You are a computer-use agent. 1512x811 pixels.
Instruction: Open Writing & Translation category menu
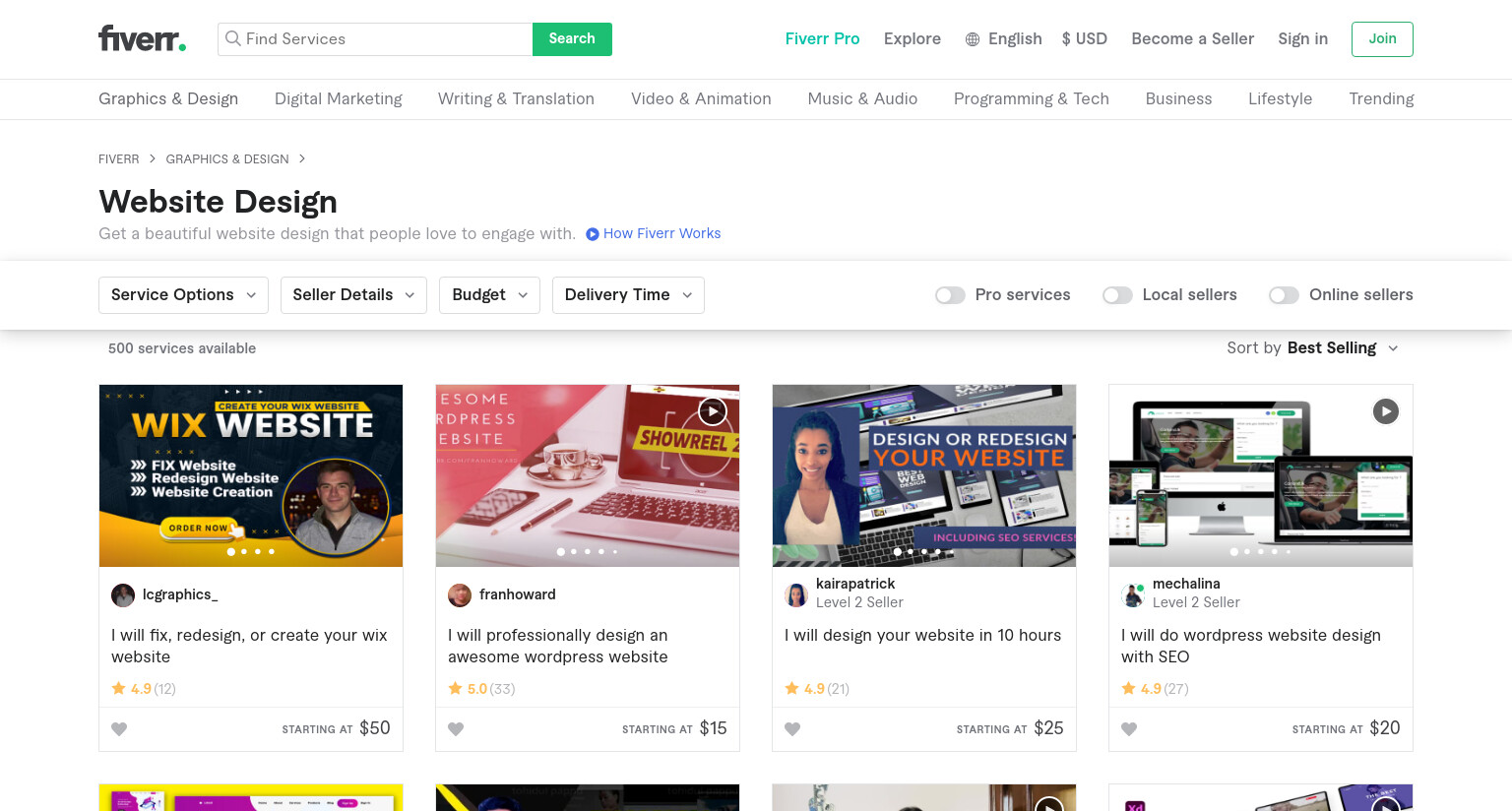[x=516, y=99]
